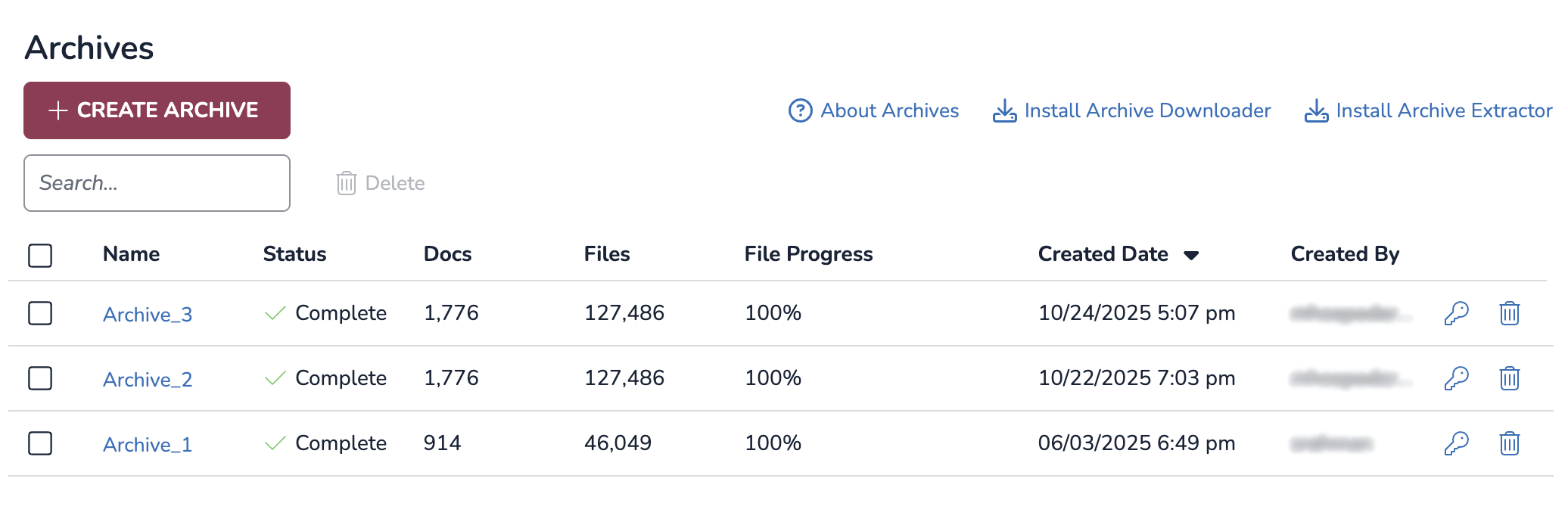Image resolution: width=1568 pixels, height=525 pixels.
Task: Check the Archive_3 row checkbox
Action: (40, 313)
